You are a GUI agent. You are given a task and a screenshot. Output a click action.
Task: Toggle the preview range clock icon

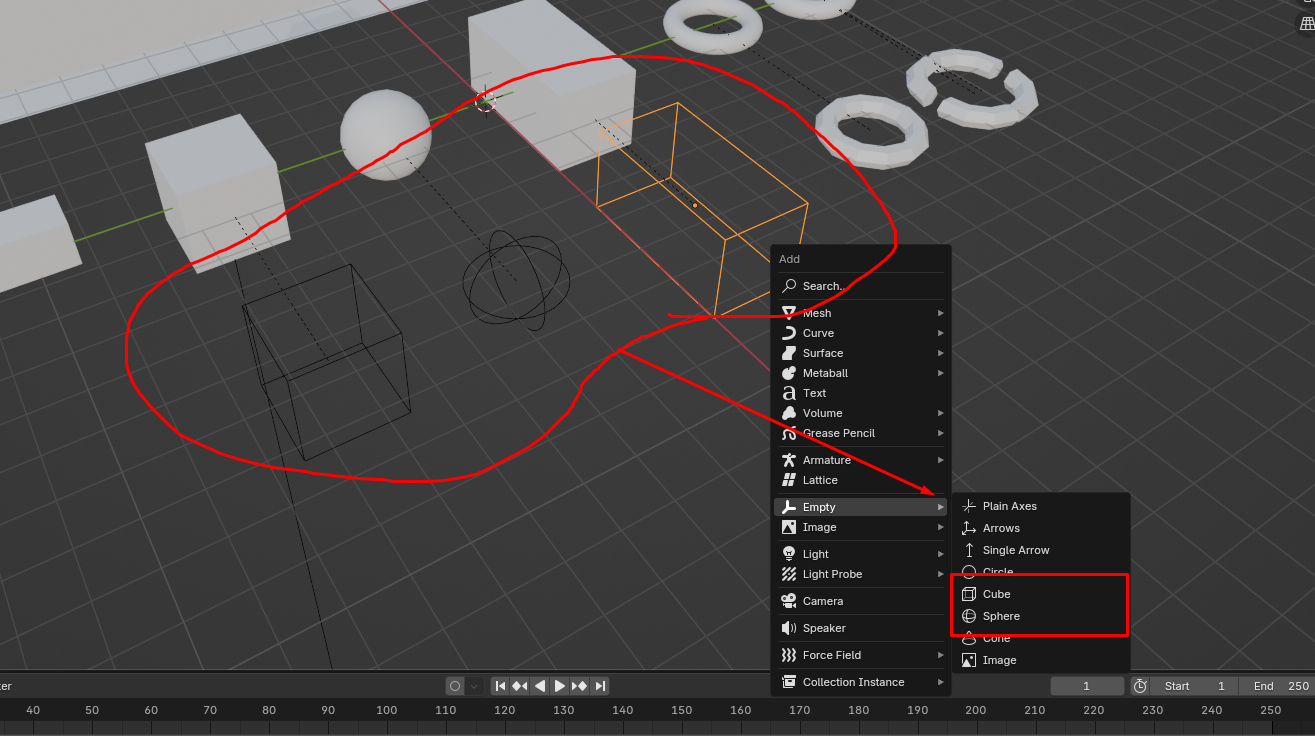[1140, 686]
